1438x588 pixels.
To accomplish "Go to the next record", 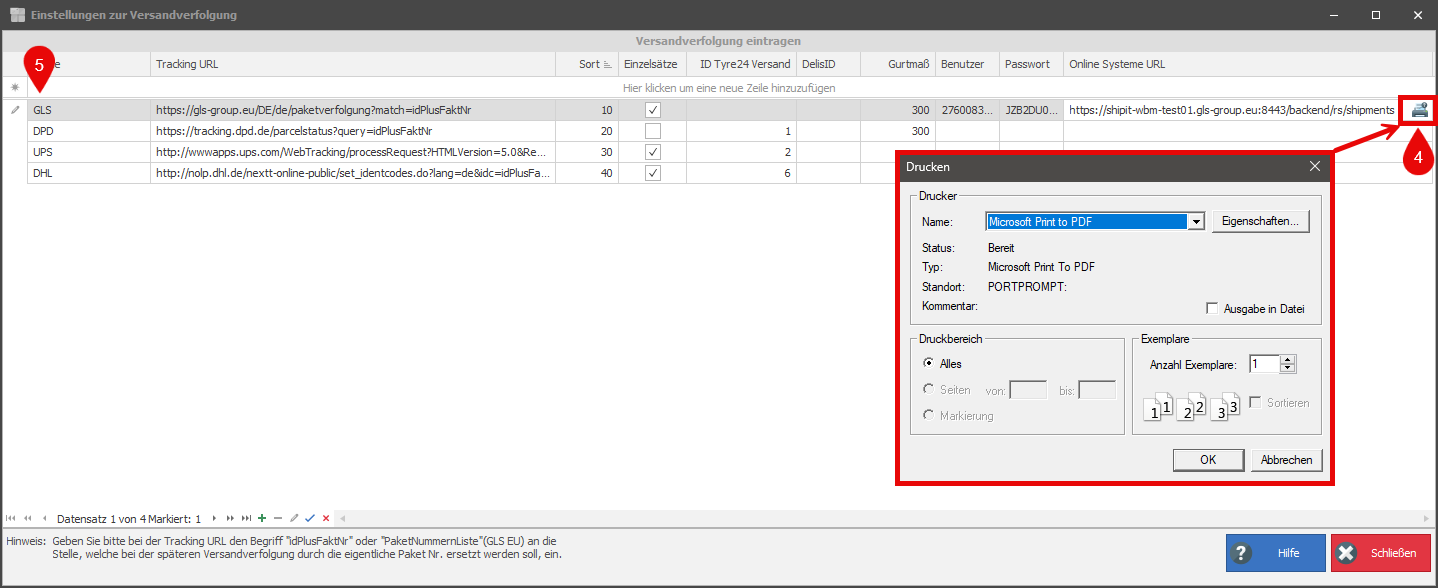I will click(x=213, y=518).
